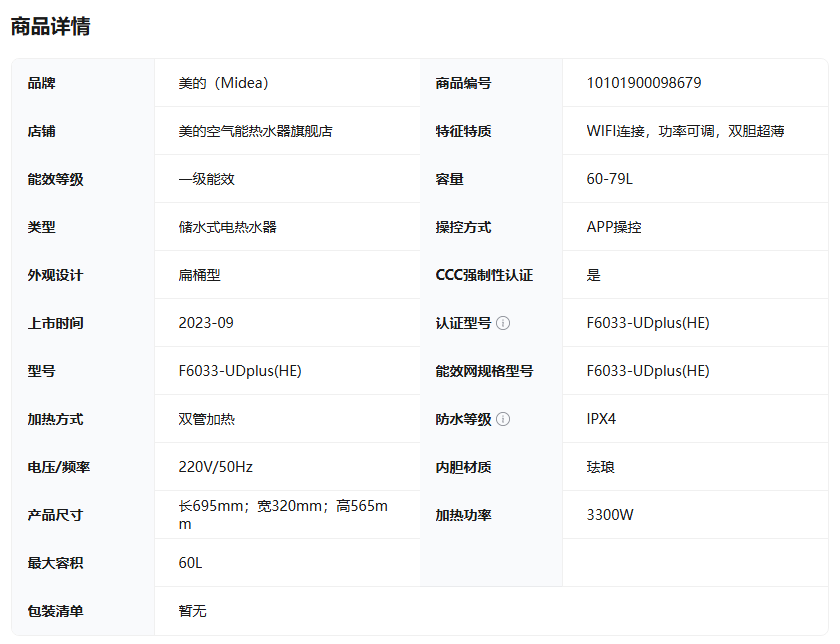Select the value APP操控
This screenshot has width=840, height=644.
[614, 227]
